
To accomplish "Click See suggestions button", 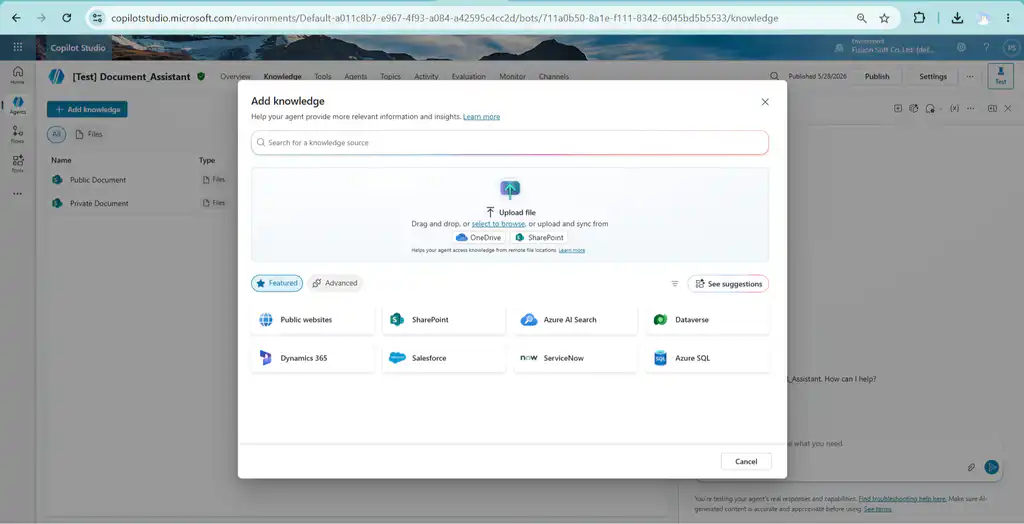I will 728,284.
